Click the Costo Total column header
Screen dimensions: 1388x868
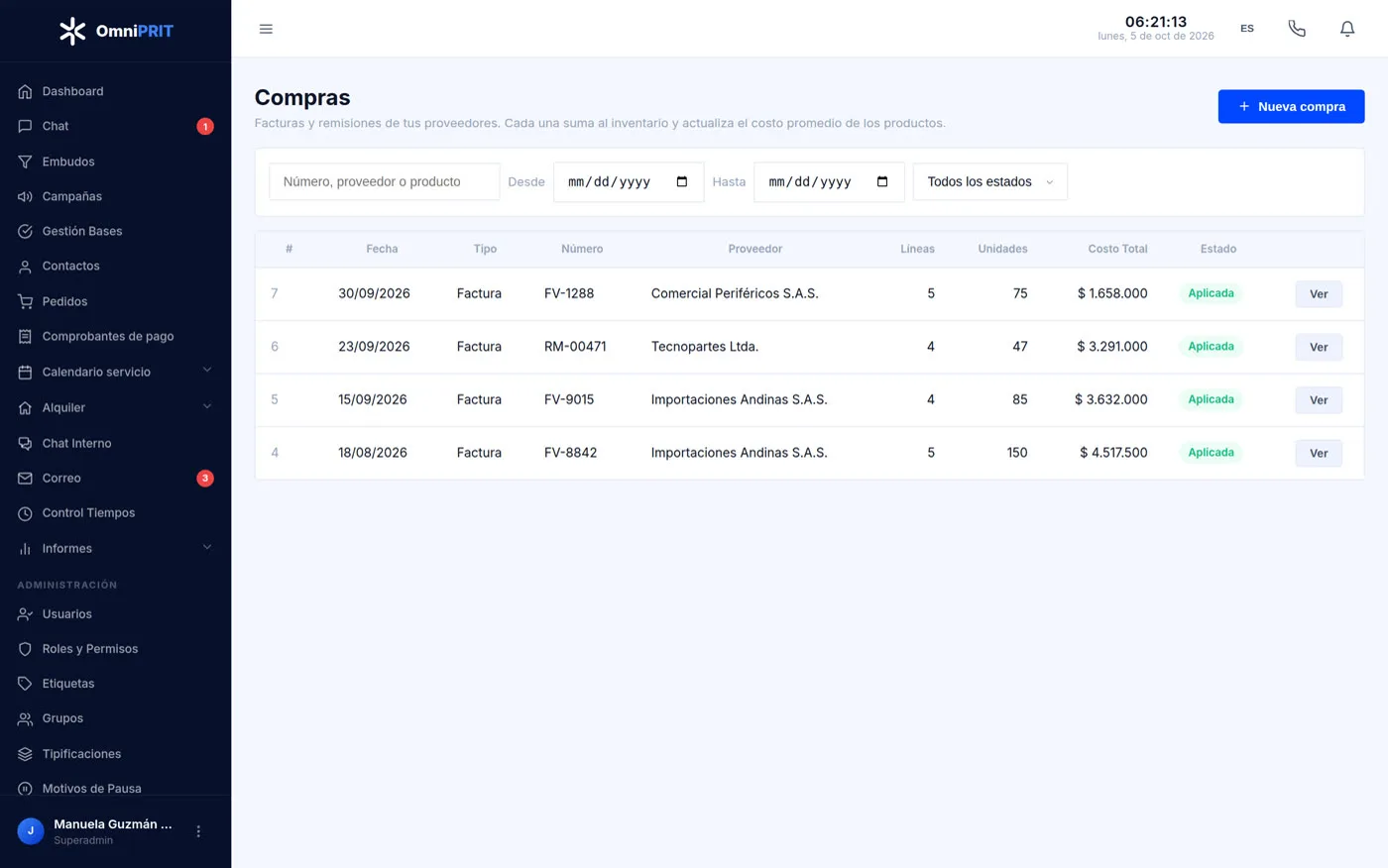(x=1117, y=249)
